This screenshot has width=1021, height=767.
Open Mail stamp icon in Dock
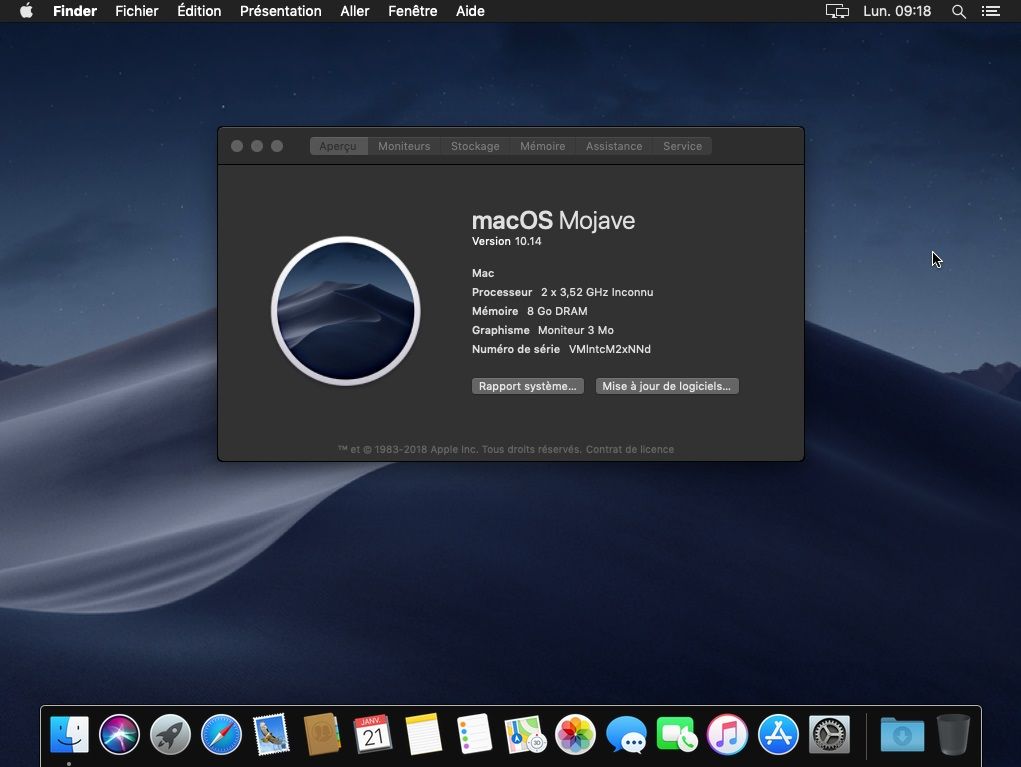272,734
